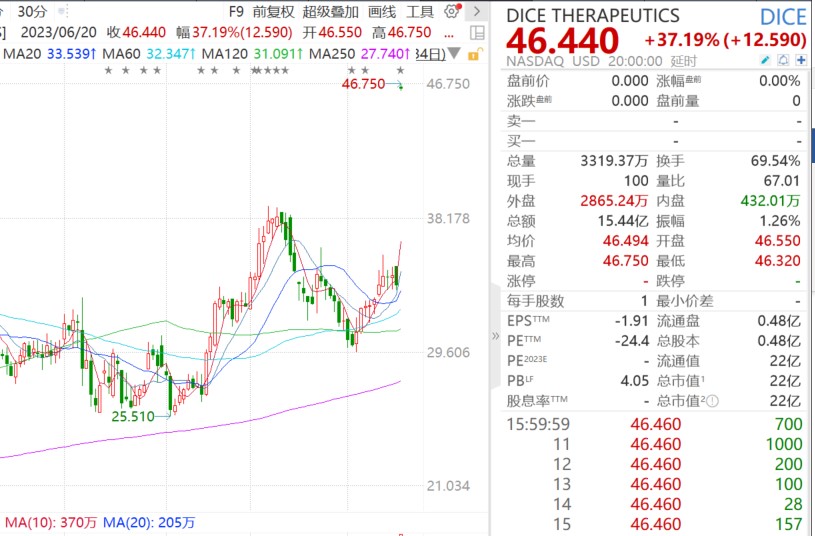
Task: Click the ellipsis after 高46.750
Action: click(x=449, y=34)
